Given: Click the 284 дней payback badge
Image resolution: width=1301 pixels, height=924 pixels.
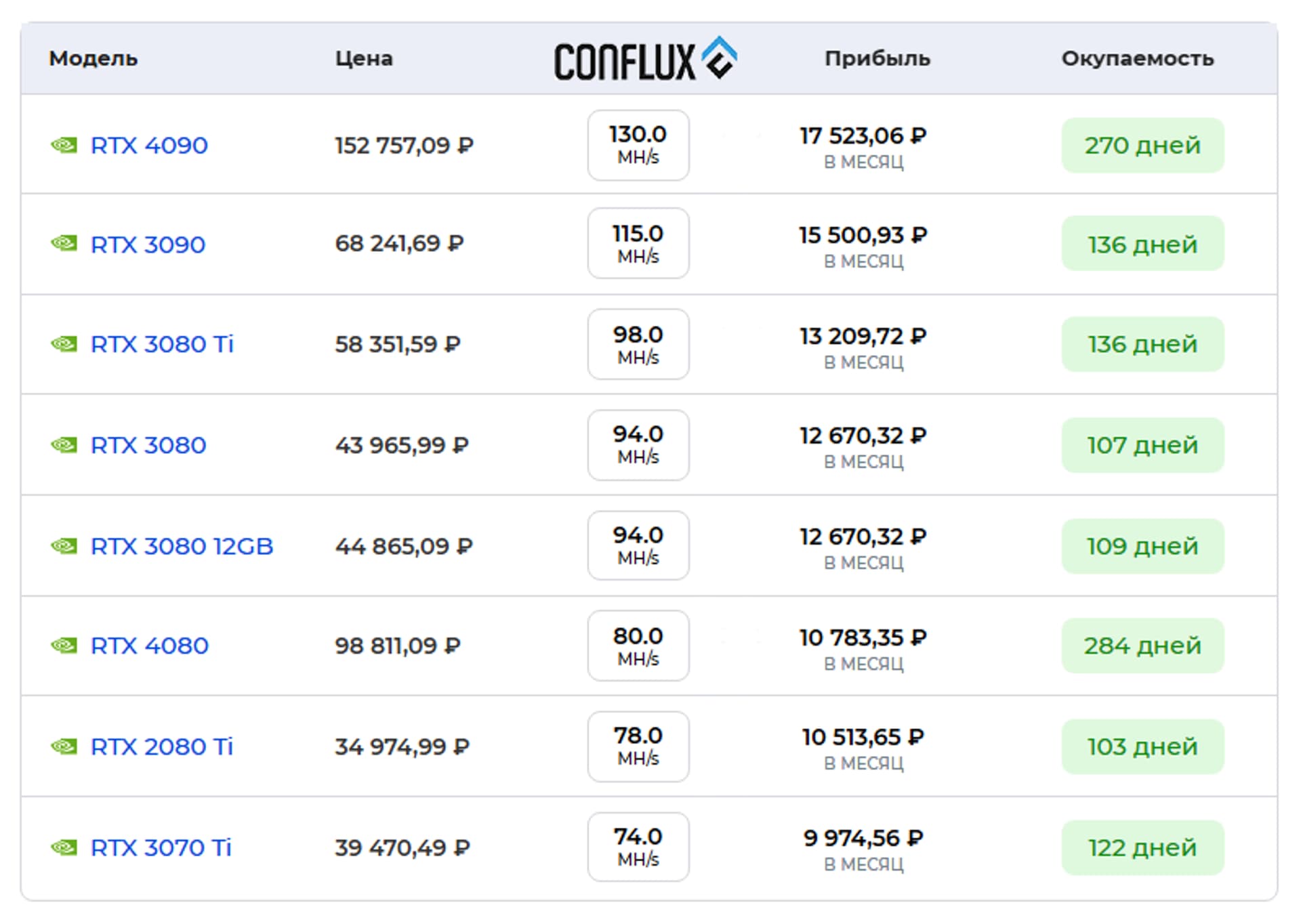Looking at the screenshot, I should tap(1142, 646).
